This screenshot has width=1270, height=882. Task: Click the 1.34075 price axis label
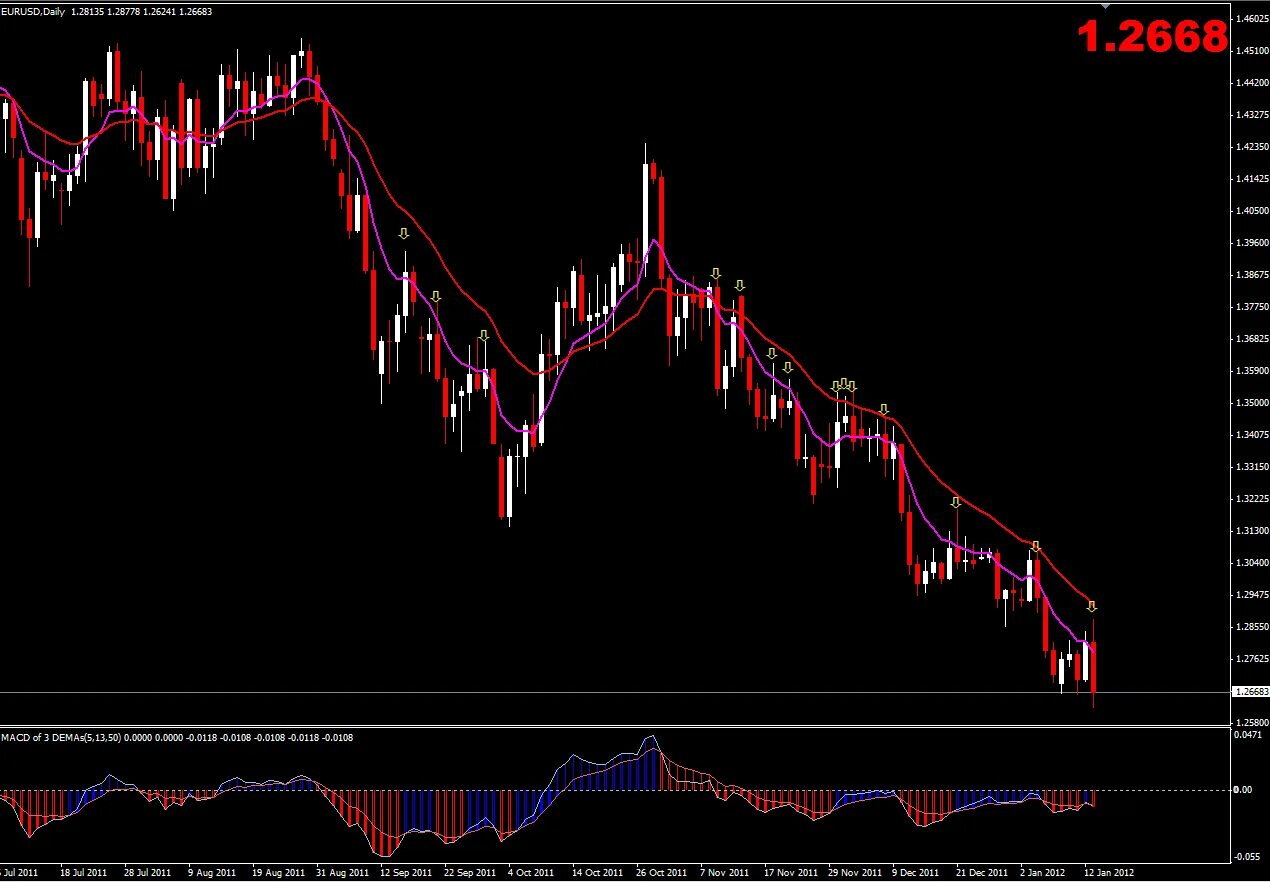(x=1251, y=435)
